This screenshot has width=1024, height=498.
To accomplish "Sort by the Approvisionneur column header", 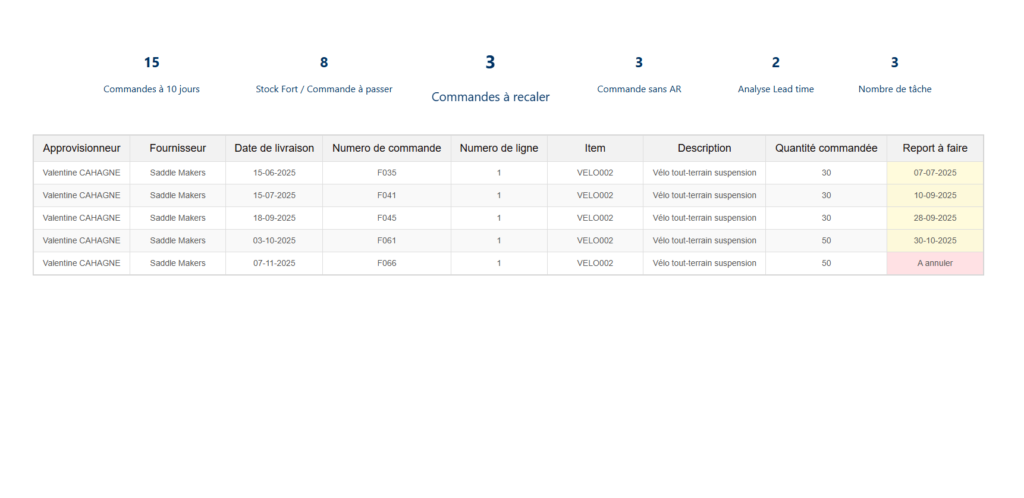I will [x=82, y=148].
